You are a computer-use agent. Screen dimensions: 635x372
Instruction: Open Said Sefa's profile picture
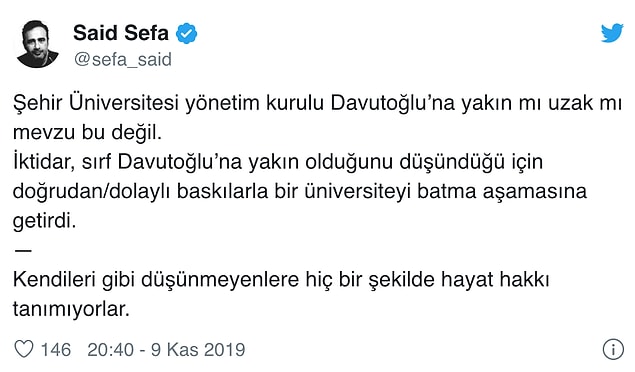click(x=37, y=44)
